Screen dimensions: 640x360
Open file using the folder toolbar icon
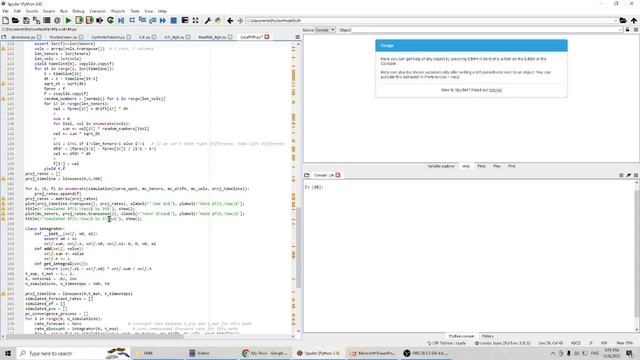(x=16, y=20)
